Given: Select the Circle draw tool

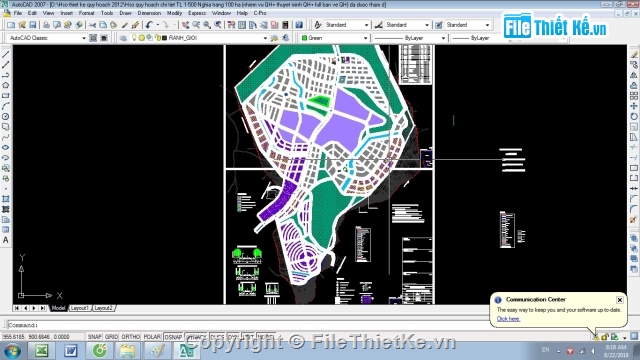Looking at the screenshot, I should tap(6, 117).
